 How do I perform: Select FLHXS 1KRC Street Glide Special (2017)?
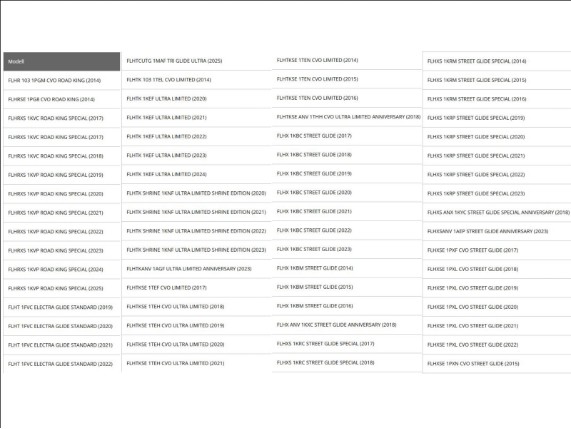pos(326,345)
